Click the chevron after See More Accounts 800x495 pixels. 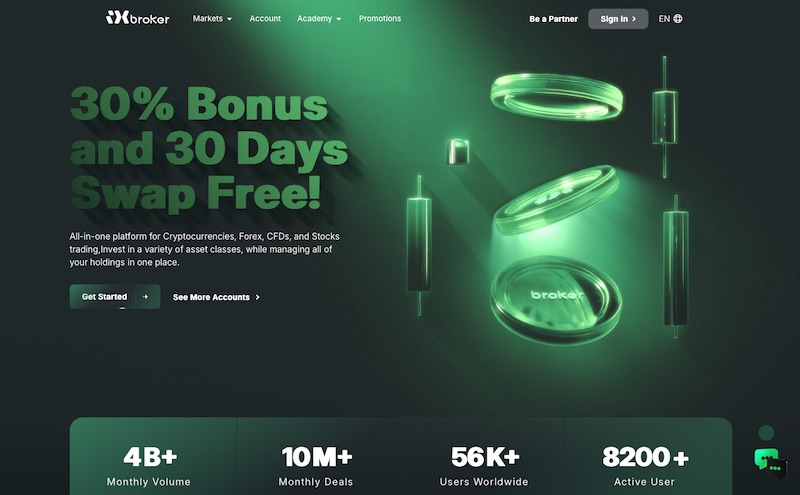tap(258, 297)
